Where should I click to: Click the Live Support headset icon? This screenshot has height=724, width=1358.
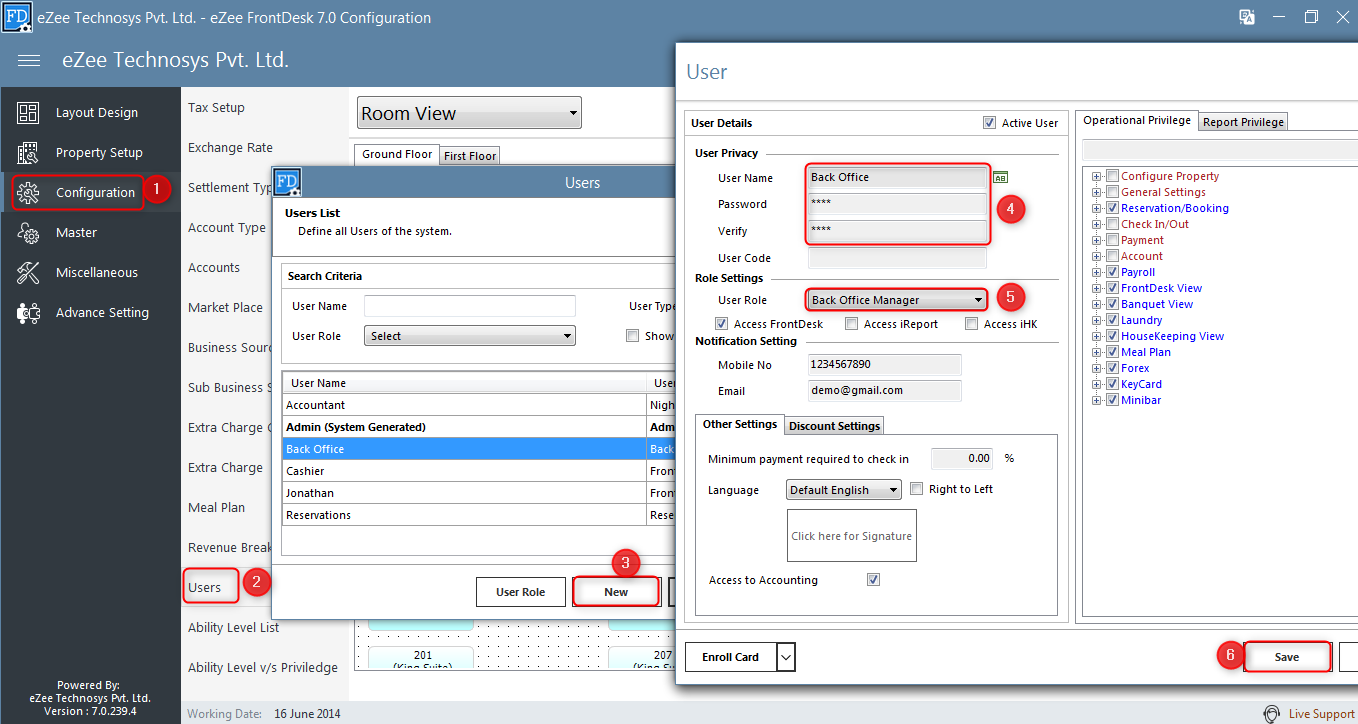[x=1272, y=714]
